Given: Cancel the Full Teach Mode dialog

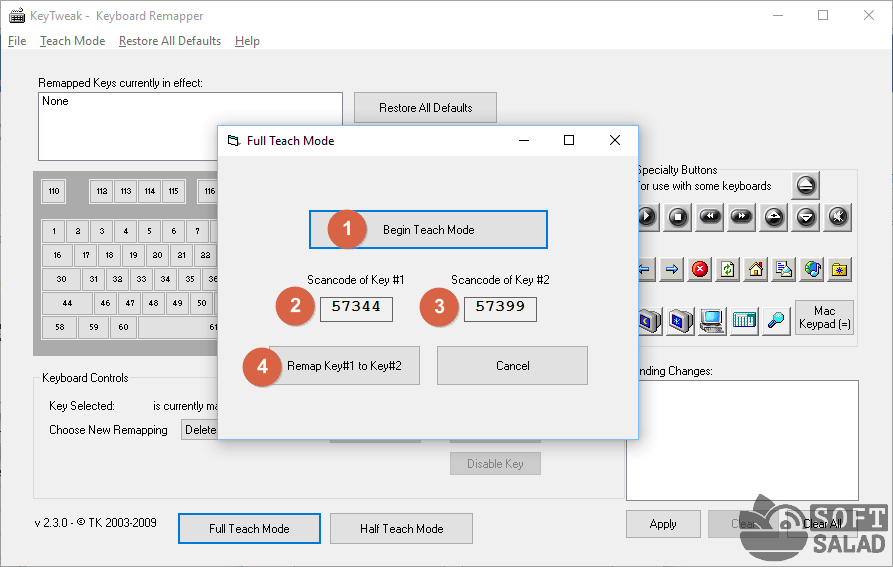Looking at the screenshot, I should pyautogui.click(x=512, y=366).
